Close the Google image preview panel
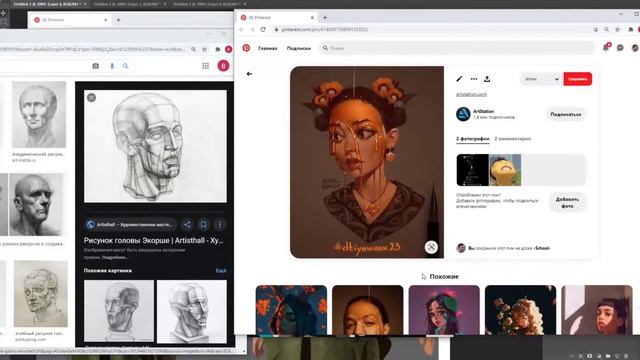The image size is (640, 360). pyautogui.click(x=91, y=98)
